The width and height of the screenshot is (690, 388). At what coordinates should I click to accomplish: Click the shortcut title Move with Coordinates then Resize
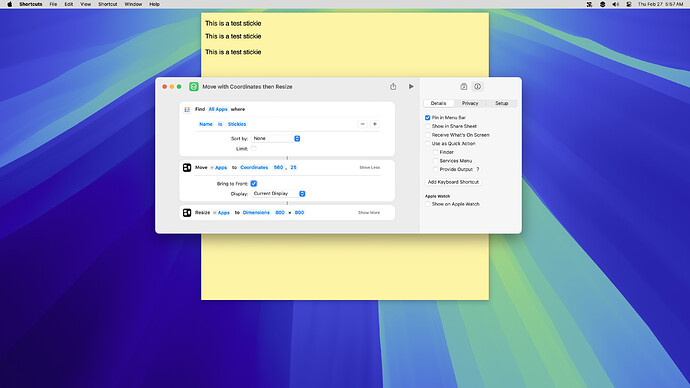tap(247, 87)
